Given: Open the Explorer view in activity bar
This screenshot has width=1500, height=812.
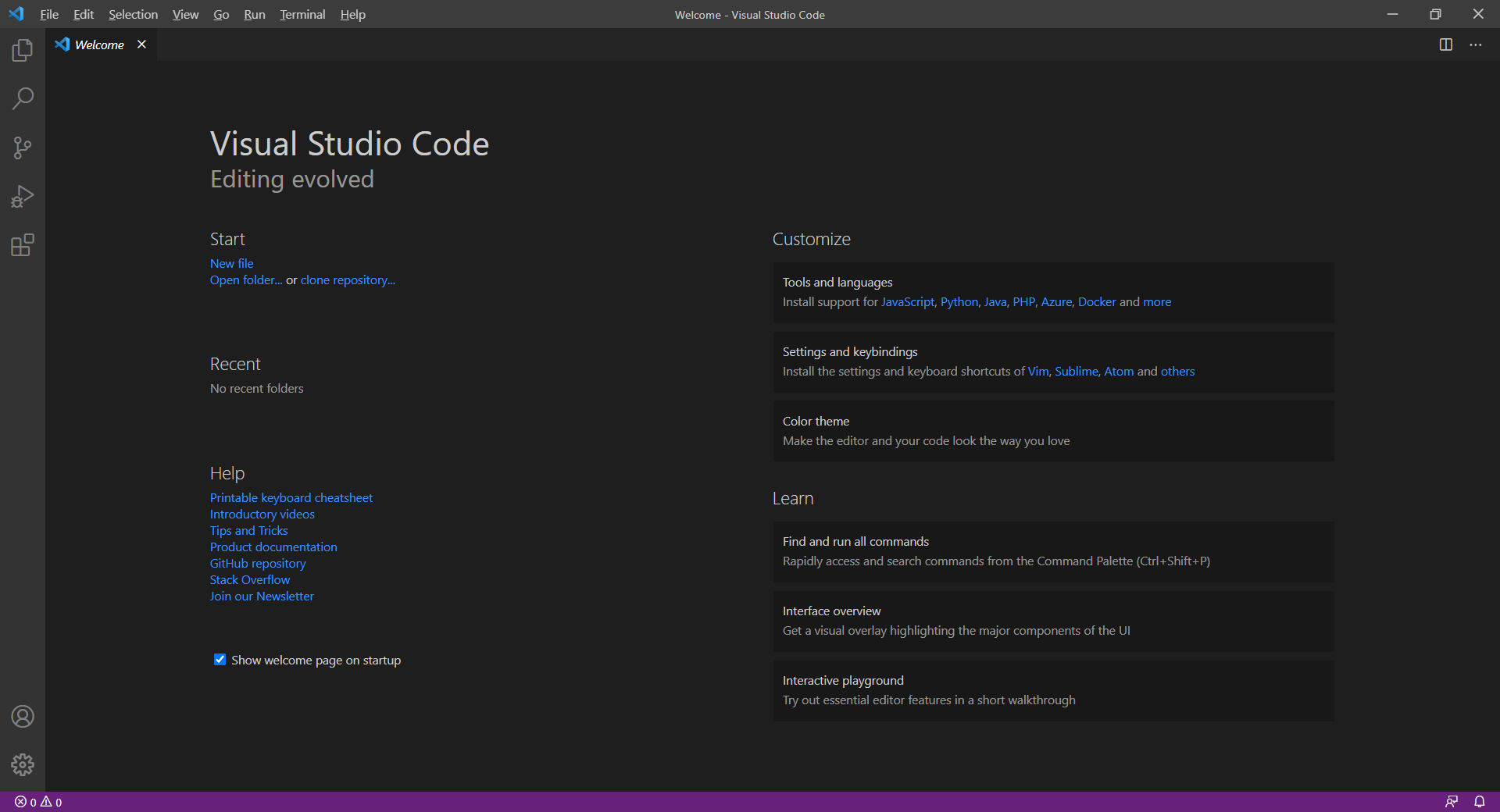Looking at the screenshot, I should tap(23, 51).
